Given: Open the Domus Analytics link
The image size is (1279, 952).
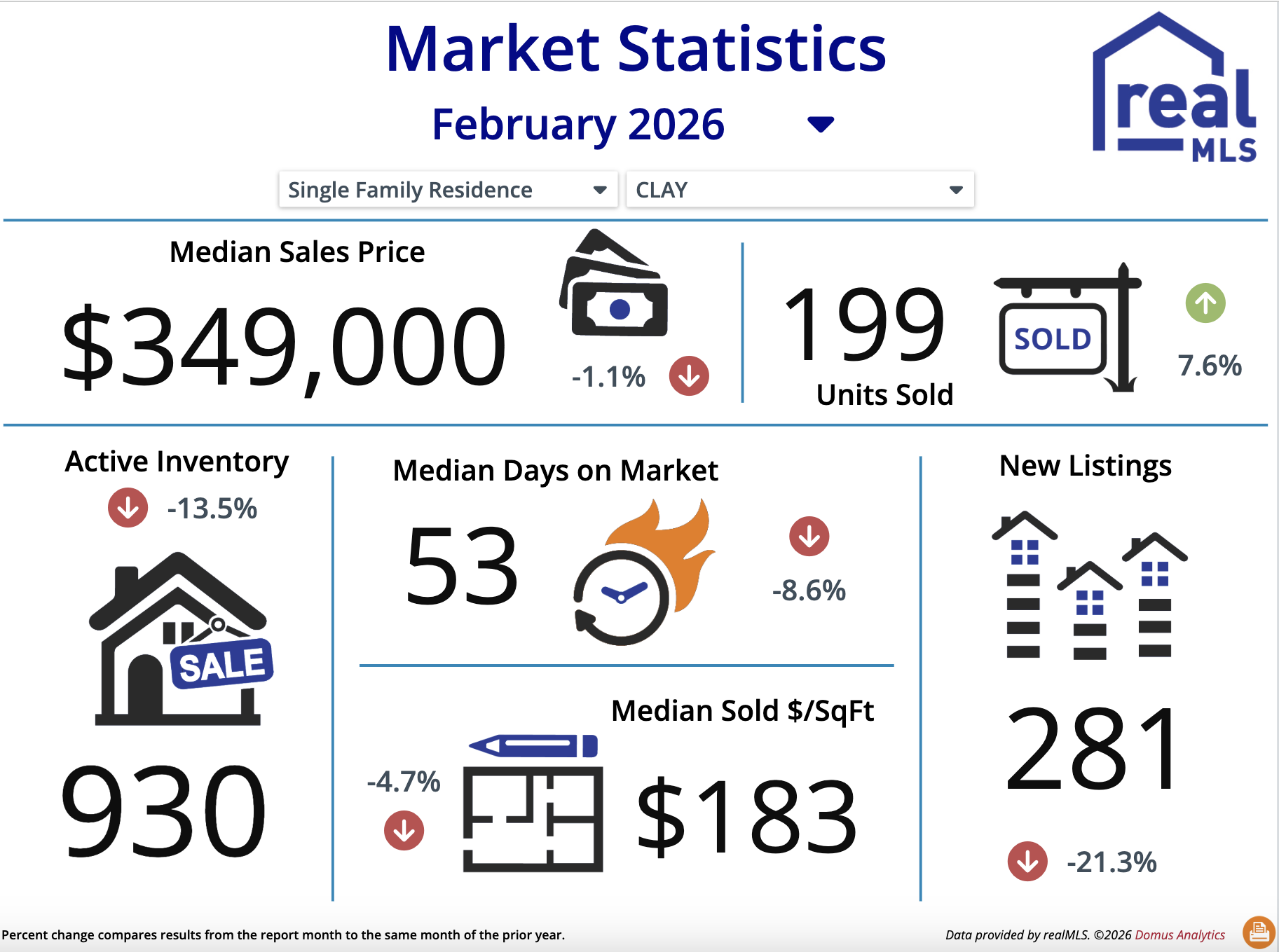Looking at the screenshot, I should pyautogui.click(x=1180, y=935).
